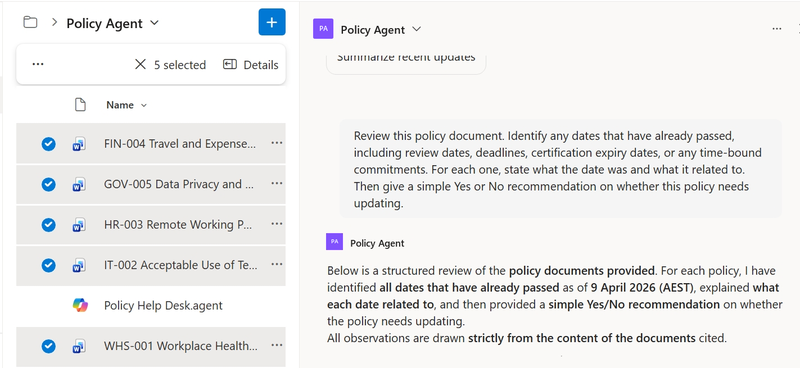
Task: Open the command bar more options ellipsis
Action: tap(38, 64)
